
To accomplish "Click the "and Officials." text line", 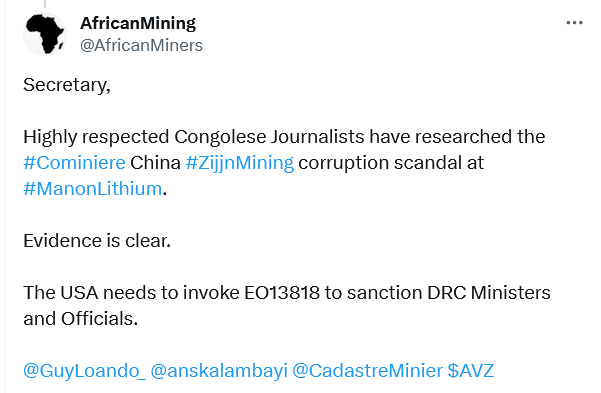I will coord(80,319).
